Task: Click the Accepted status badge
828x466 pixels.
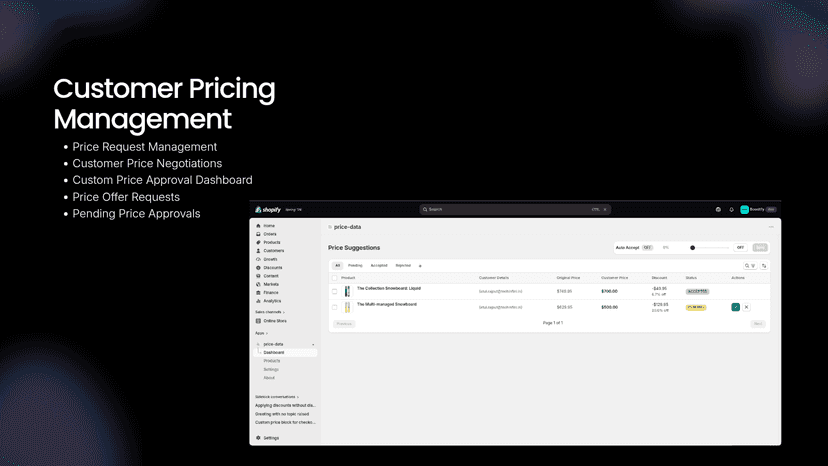Action: point(697,292)
